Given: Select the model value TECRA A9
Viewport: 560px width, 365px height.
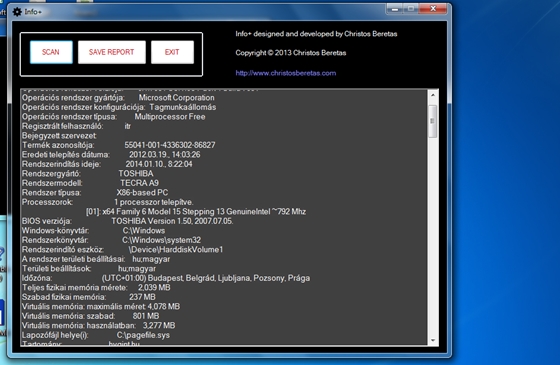Looking at the screenshot, I should (139, 183).
